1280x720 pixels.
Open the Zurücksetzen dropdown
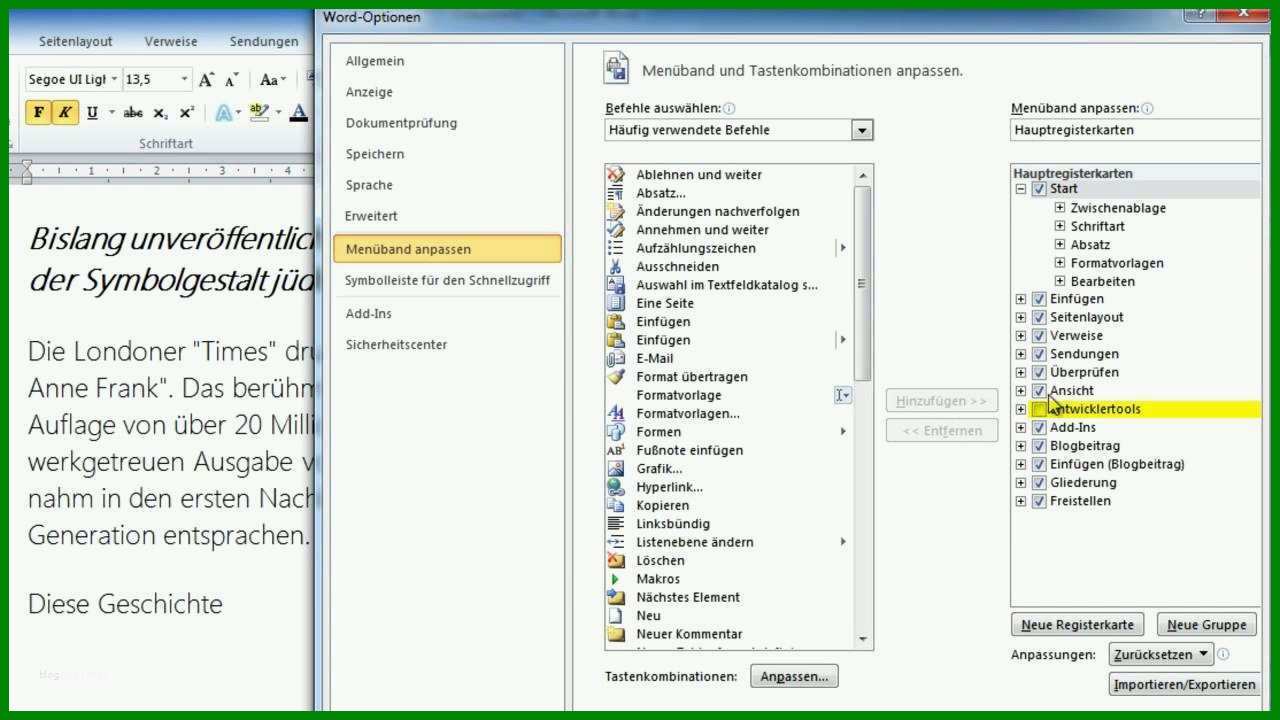[1161, 654]
